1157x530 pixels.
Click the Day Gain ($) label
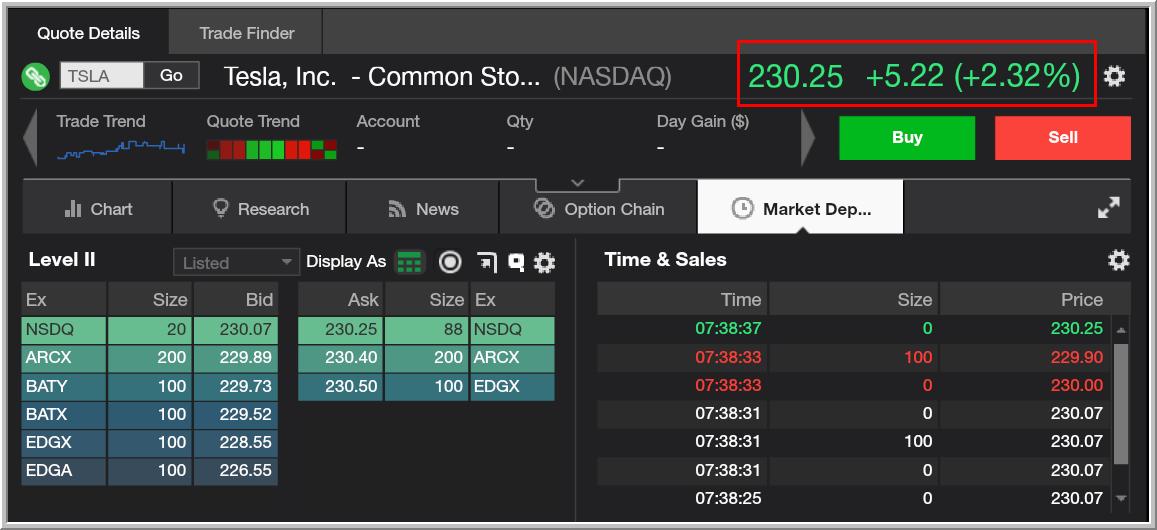pos(702,122)
